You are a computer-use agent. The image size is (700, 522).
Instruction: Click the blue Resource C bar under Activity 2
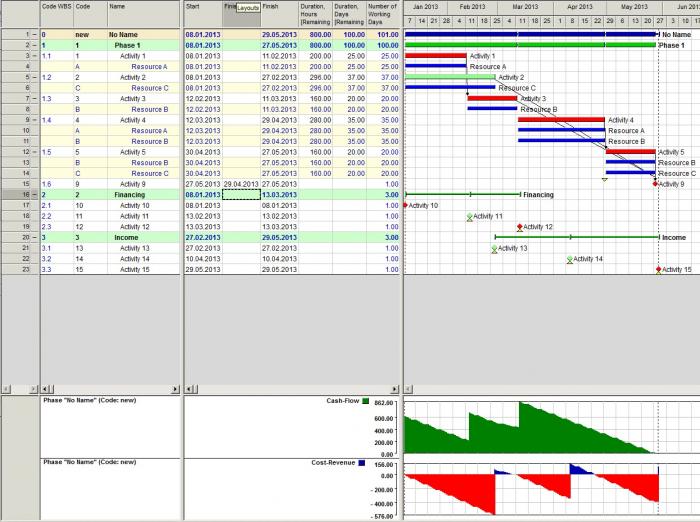coord(450,88)
